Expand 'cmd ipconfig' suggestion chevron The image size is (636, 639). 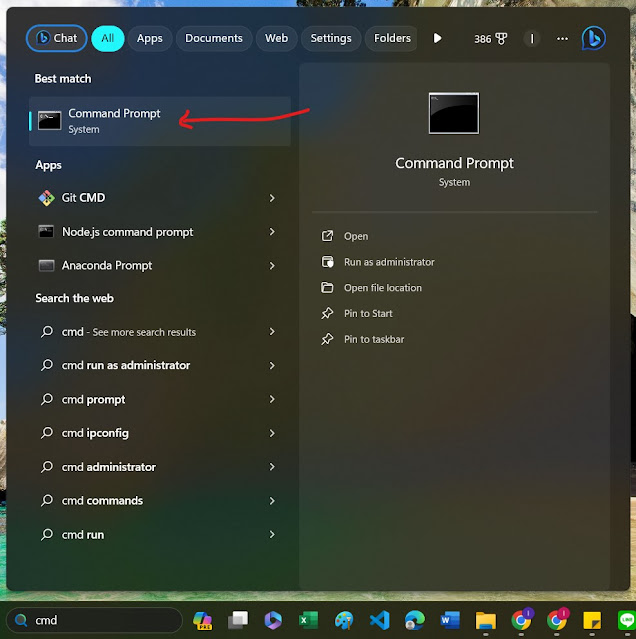click(272, 433)
